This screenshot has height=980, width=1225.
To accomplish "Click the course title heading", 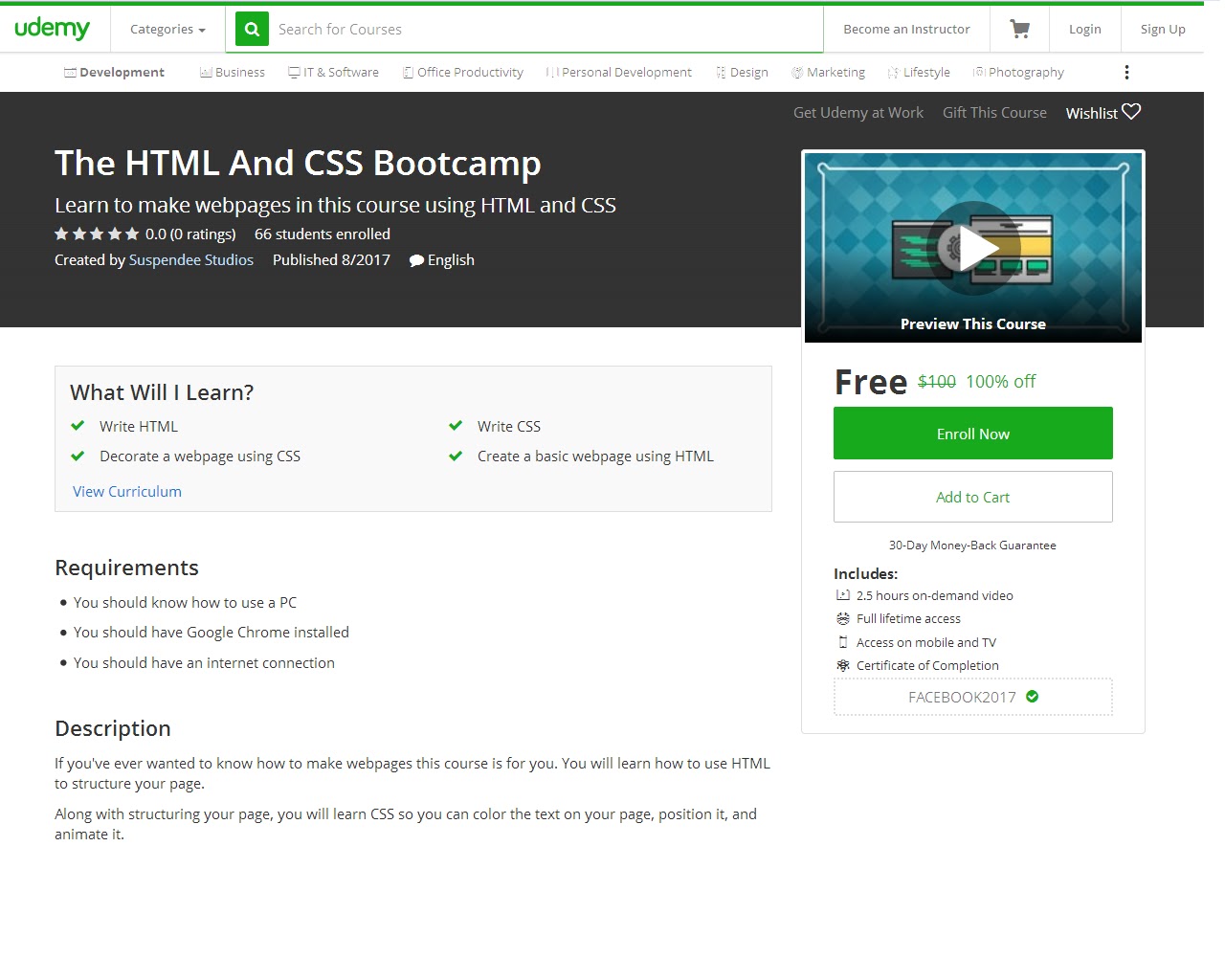I will [298, 164].
